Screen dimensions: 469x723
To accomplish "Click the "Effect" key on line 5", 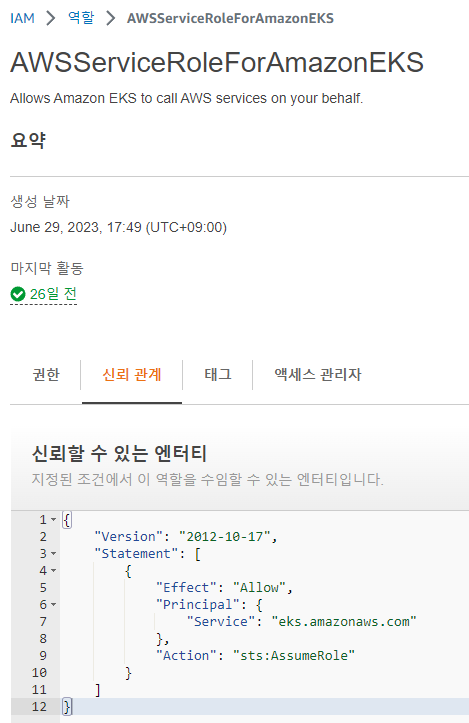I will (186, 587).
